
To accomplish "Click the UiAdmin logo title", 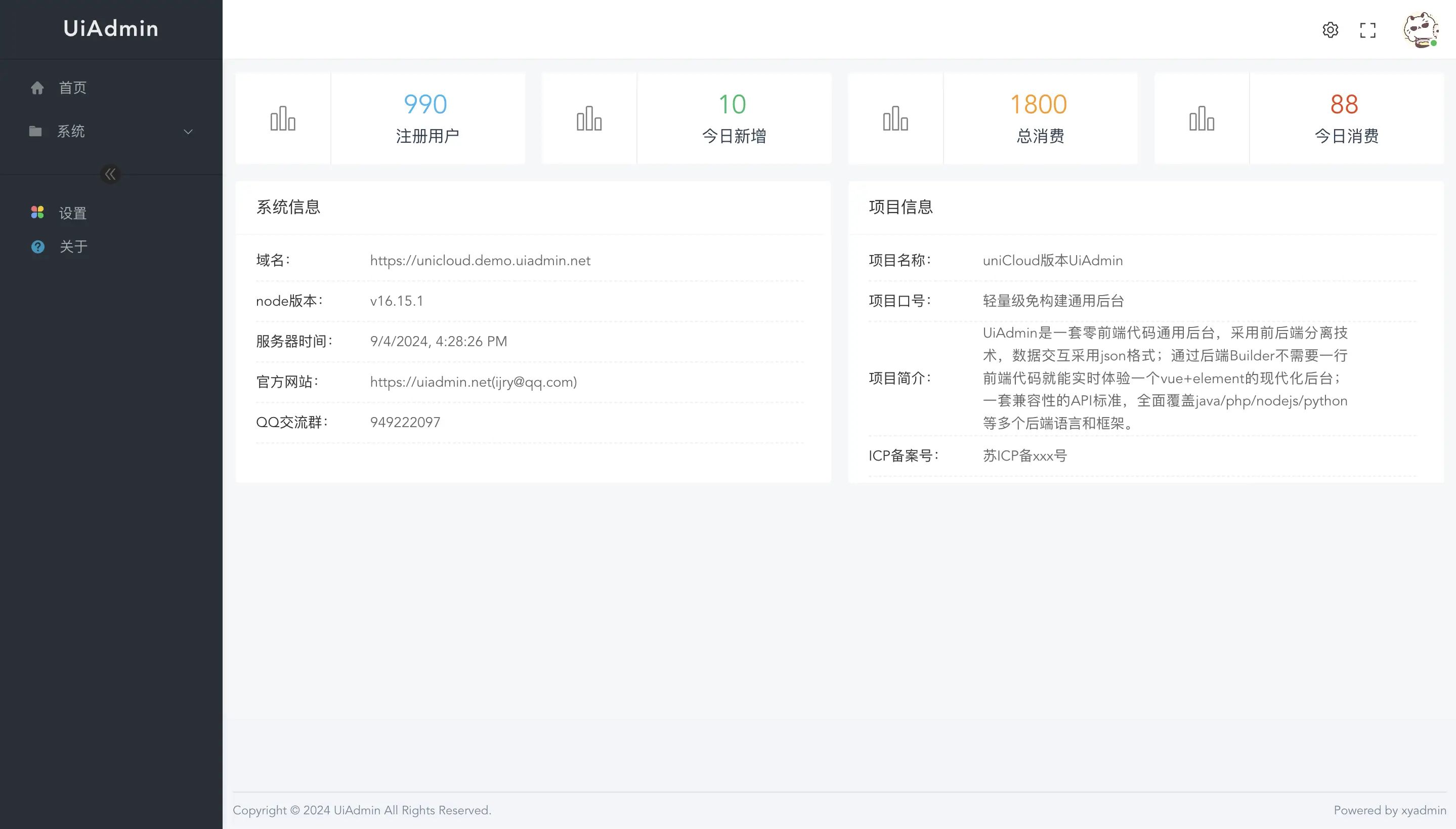I will (111, 28).
